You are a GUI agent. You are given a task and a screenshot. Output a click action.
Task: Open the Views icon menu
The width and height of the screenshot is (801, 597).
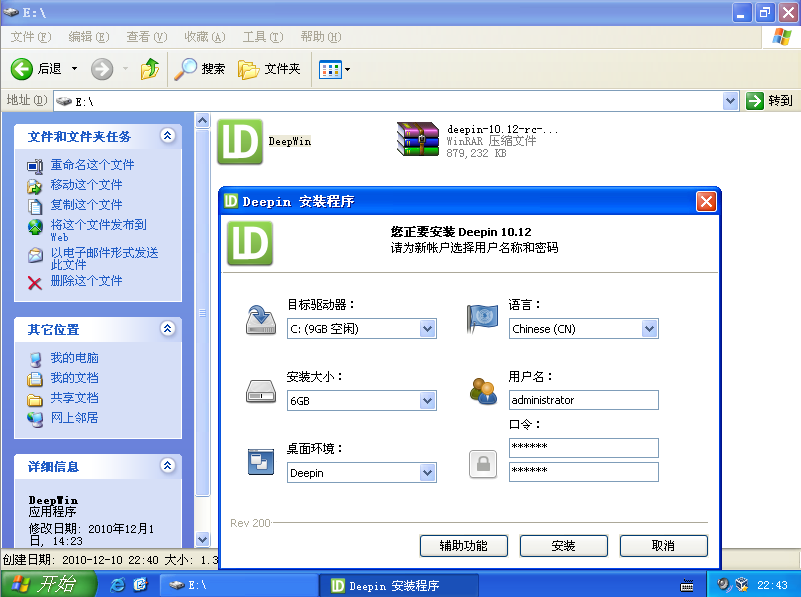pyautogui.click(x=329, y=69)
